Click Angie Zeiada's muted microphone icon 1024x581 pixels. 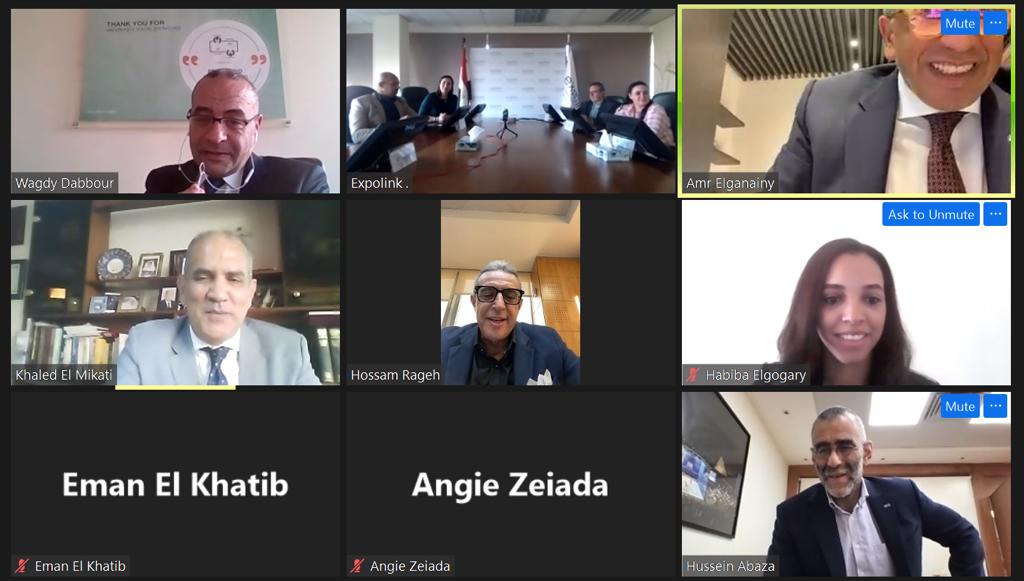click(x=357, y=566)
